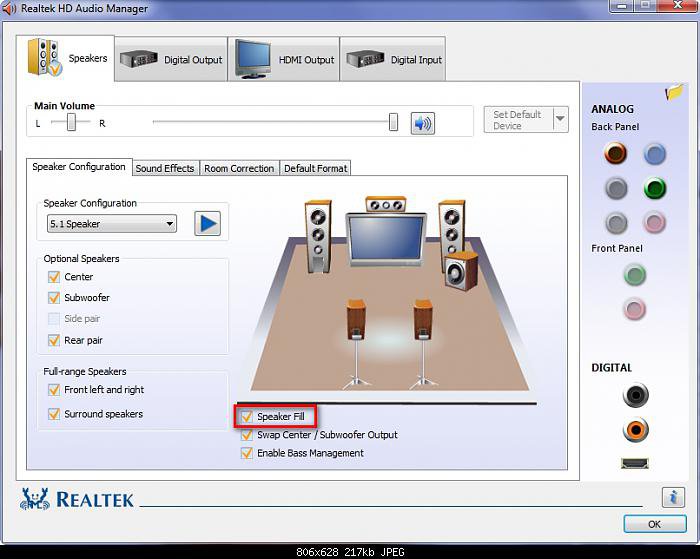Click the gray back panel jack beside the pink jack
Viewport: 700px width, 559px height.
point(616,222)
